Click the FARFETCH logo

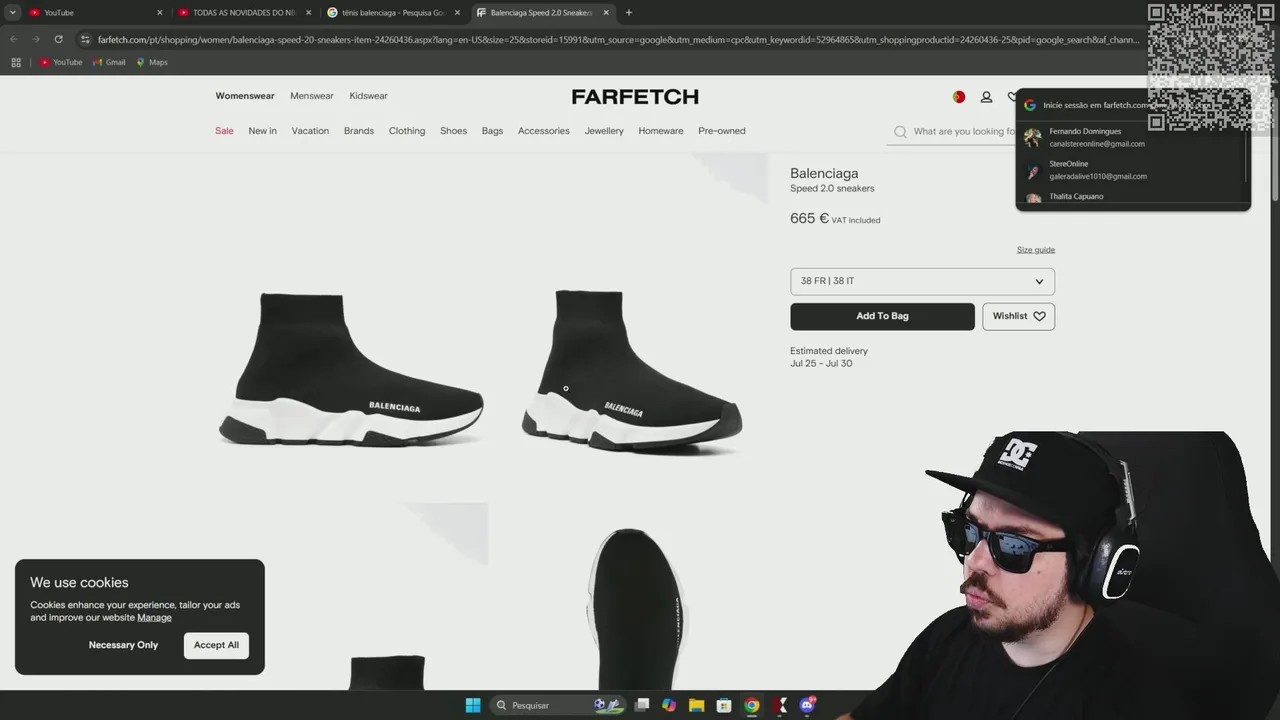635,97
